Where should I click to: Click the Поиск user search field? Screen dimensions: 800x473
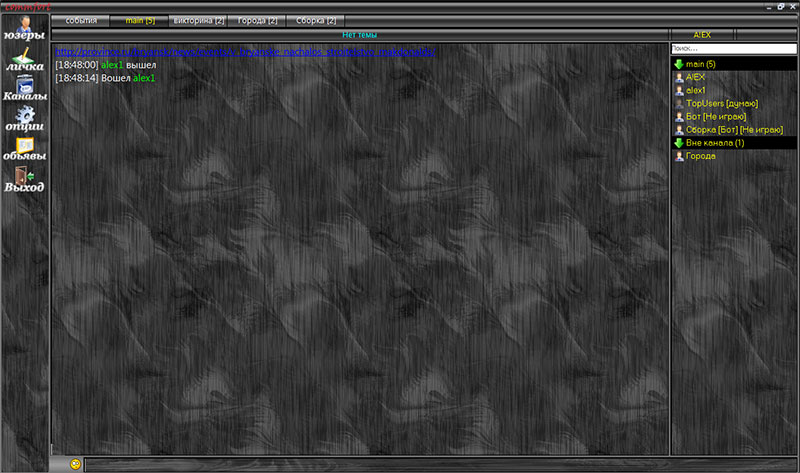[x=733, y=48]
